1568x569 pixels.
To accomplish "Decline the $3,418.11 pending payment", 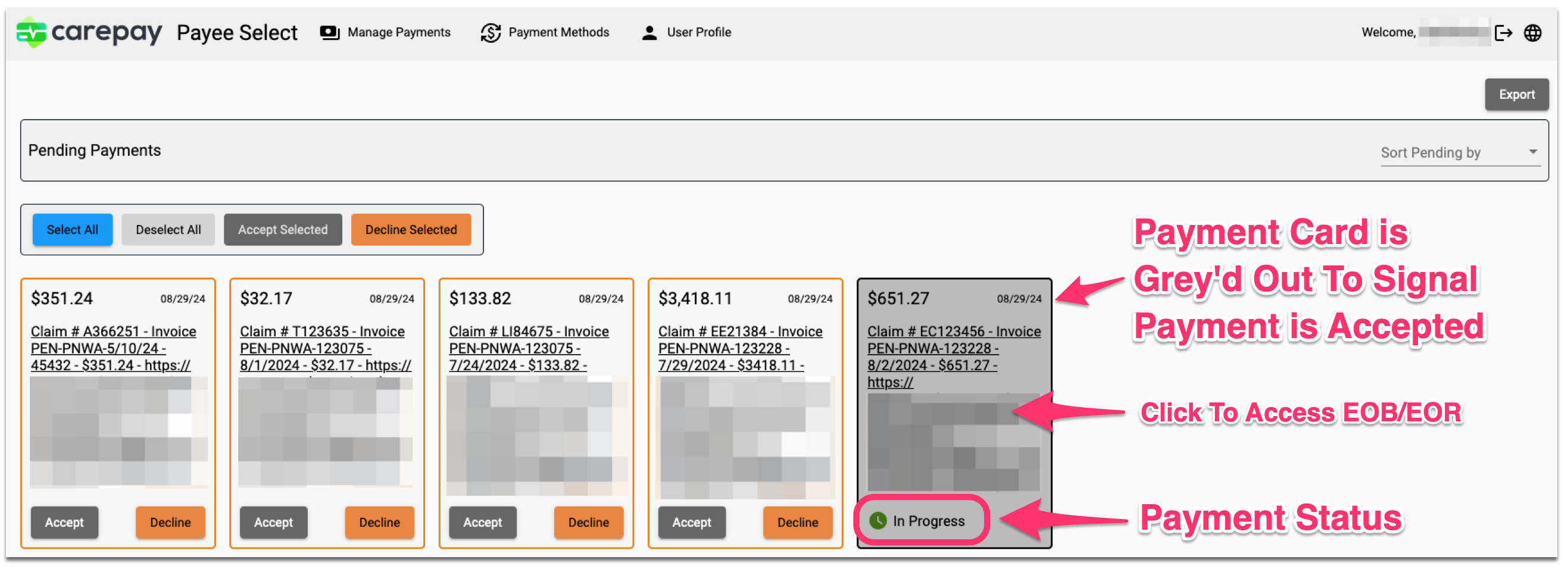I will point(797,521).
